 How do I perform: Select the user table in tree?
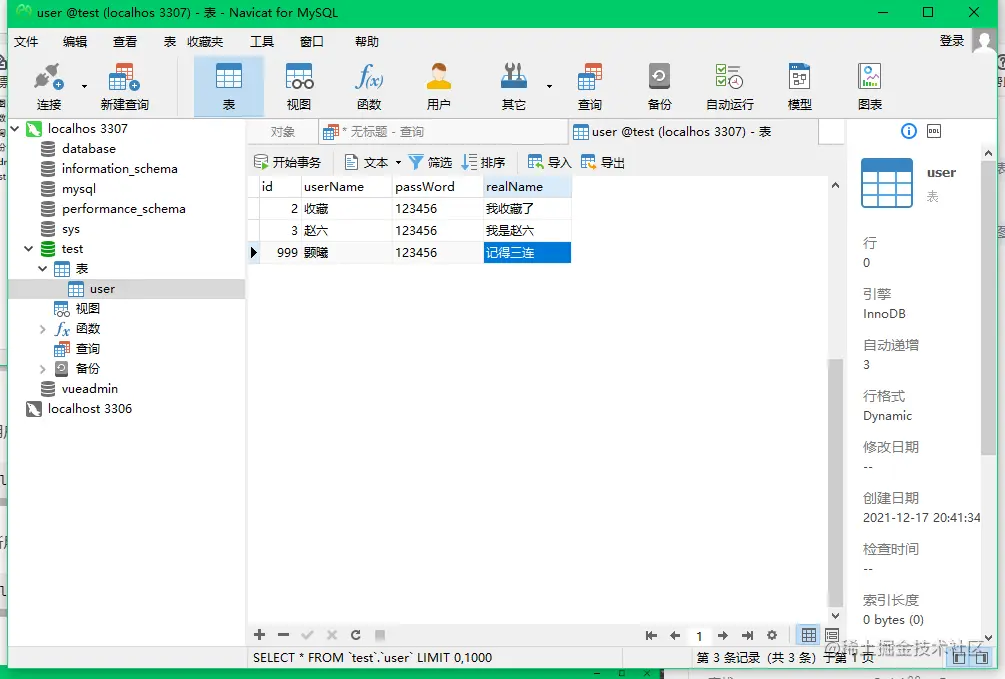click(127, 289)
